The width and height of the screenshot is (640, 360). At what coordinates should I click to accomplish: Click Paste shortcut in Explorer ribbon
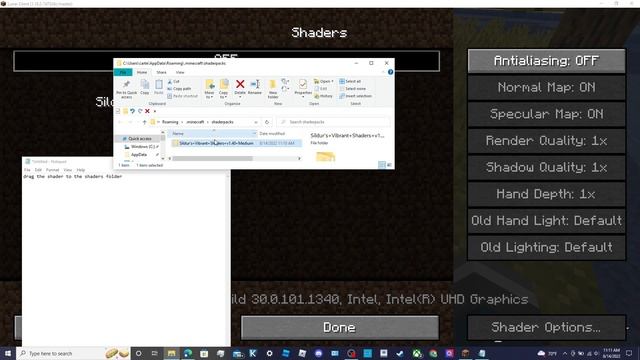pos(182,96)
